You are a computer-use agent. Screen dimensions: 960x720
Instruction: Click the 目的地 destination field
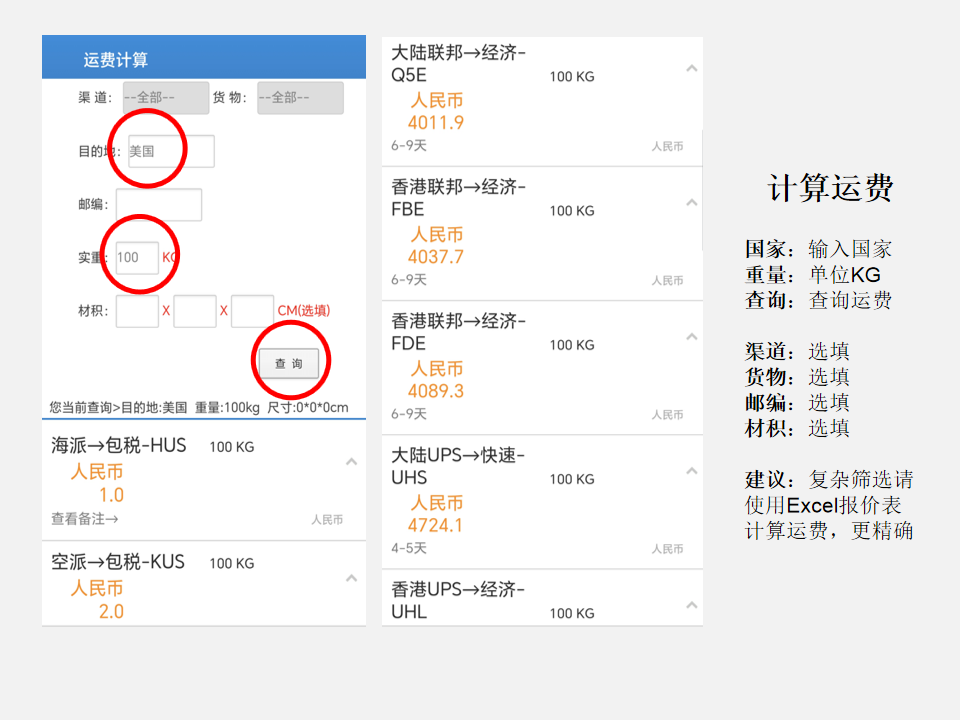coord(171,151)
